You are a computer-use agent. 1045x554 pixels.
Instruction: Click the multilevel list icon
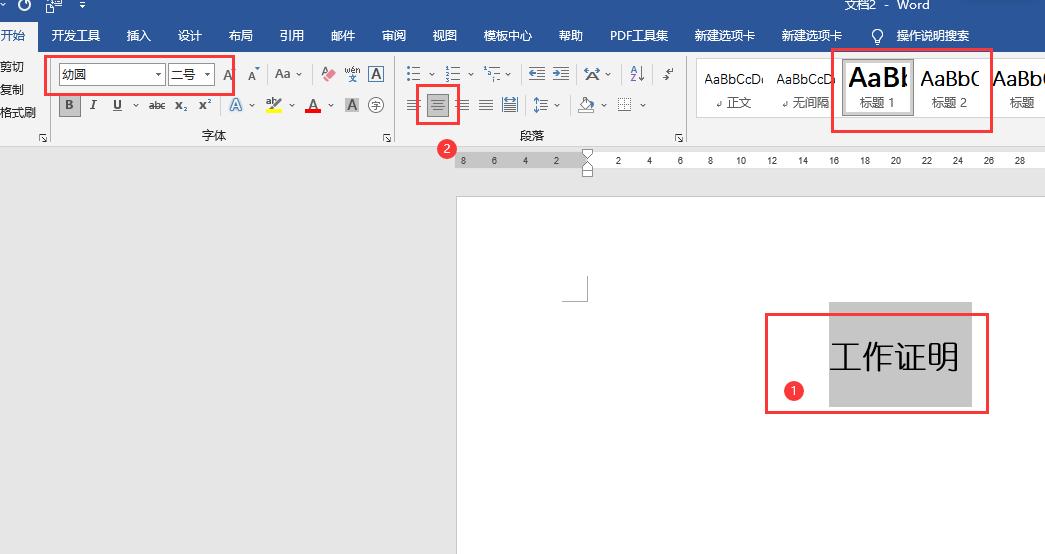(492, 74)
